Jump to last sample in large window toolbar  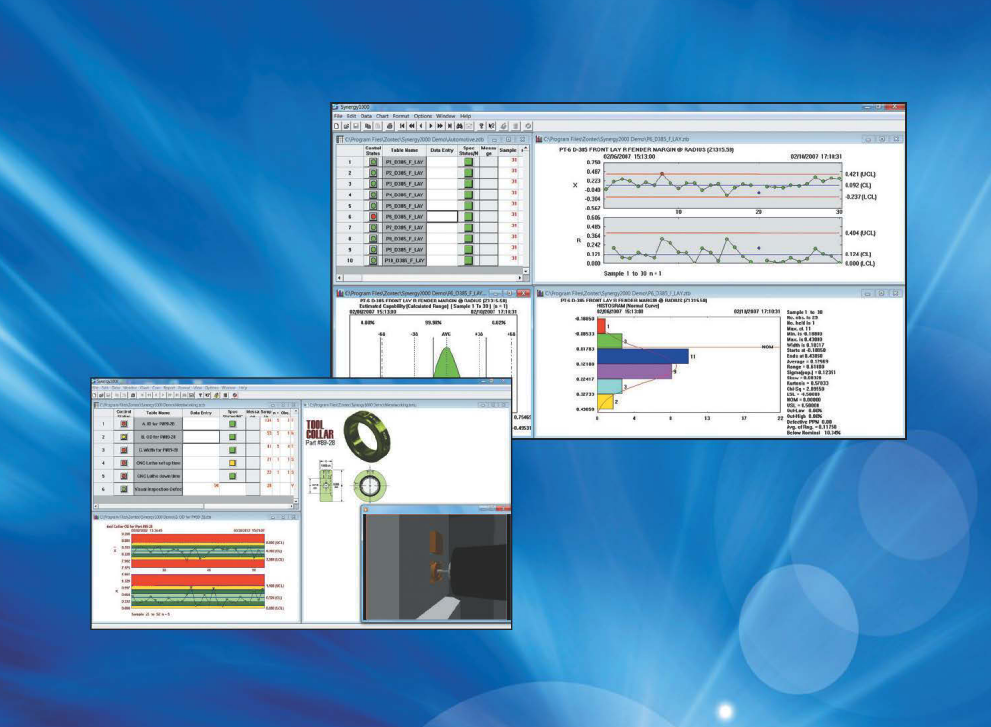click(449, 126)
